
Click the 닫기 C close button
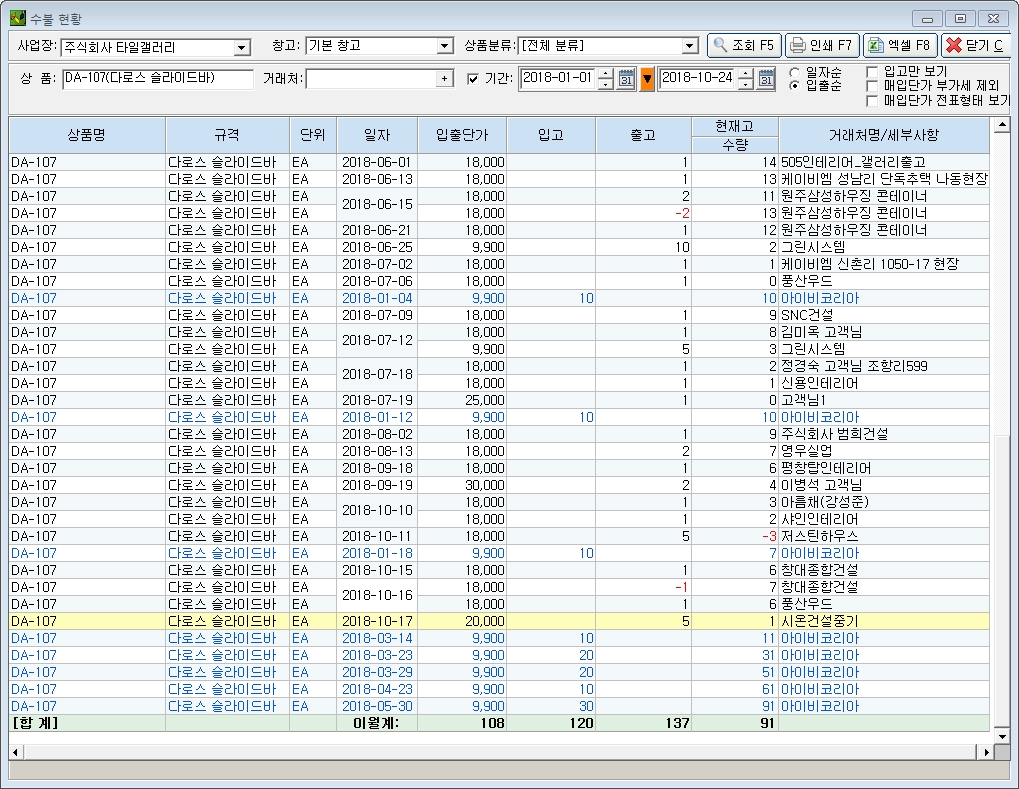[x=977, y=45]
